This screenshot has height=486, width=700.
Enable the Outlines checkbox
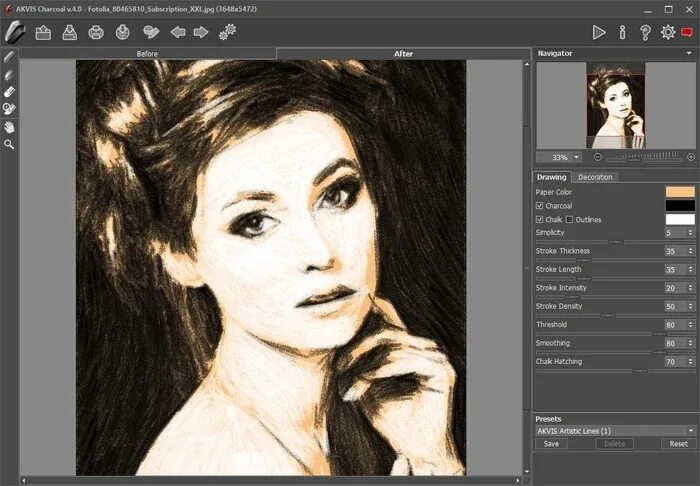(570, 219)
